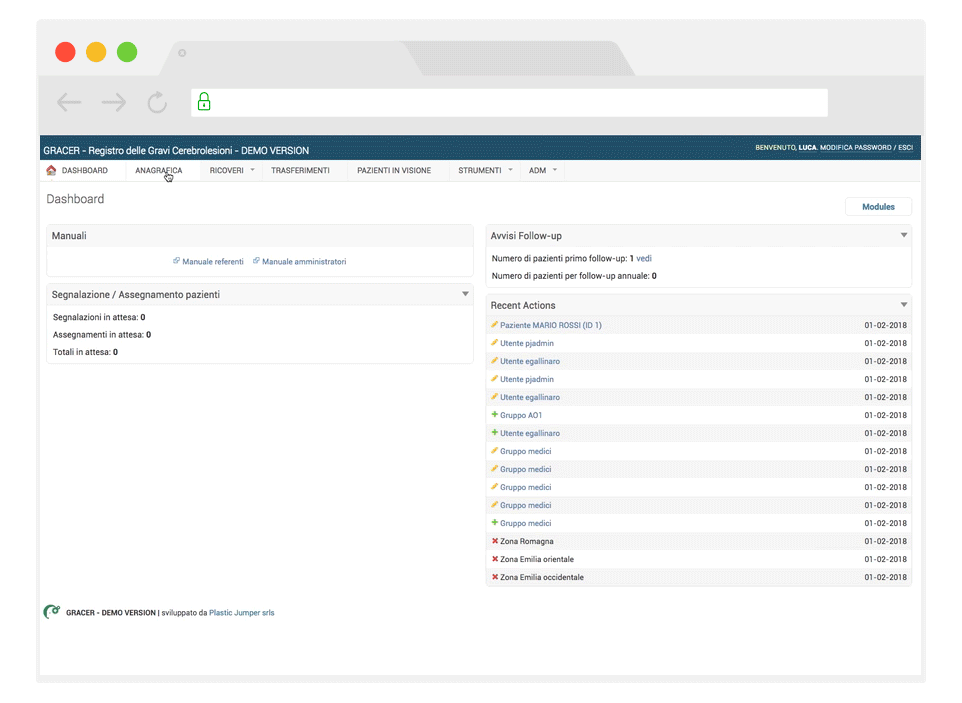962x703 pixels.
Task: Click the home icon beside Dashboard
Action: (x=51, y=170)
